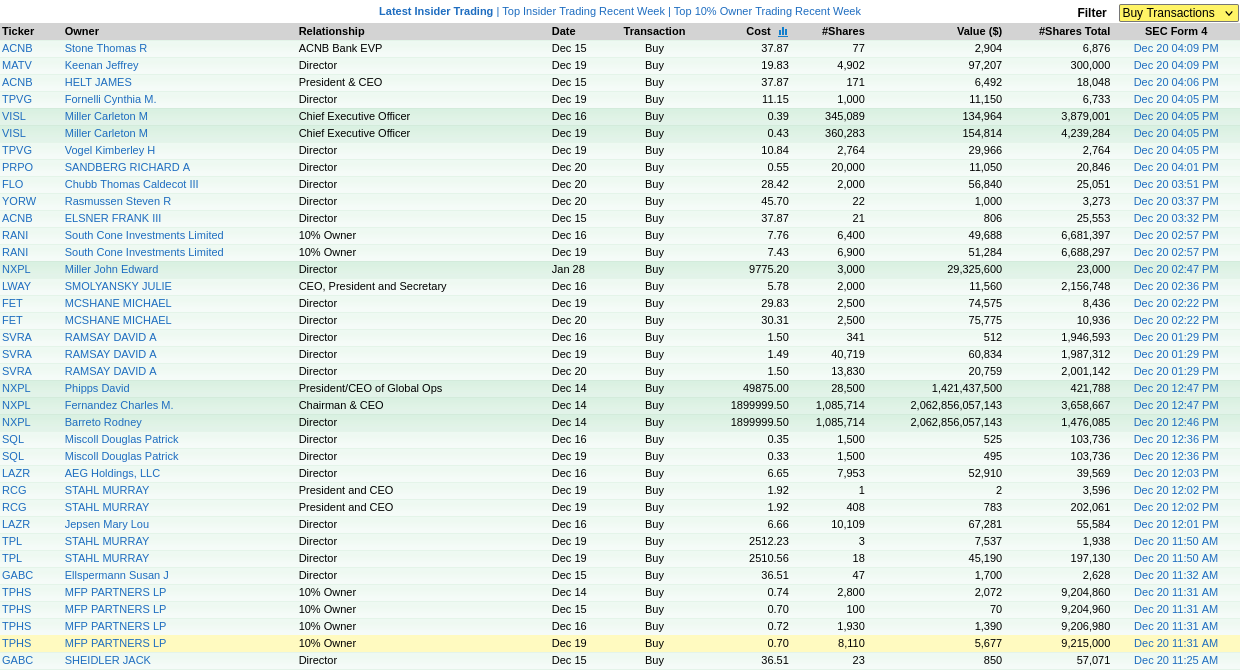View owner HELT JAMES
The image size is (1243, 670).
click(98, 82)
